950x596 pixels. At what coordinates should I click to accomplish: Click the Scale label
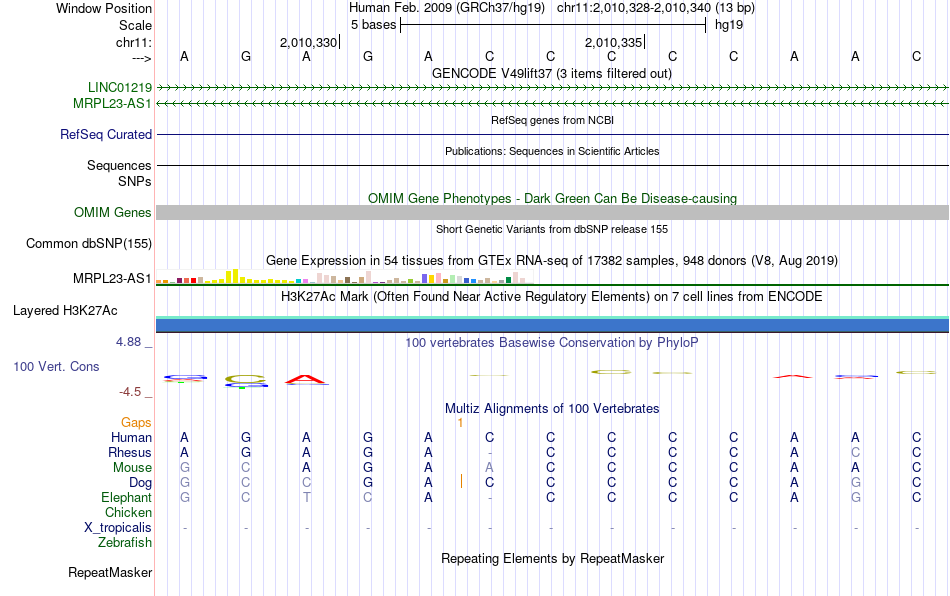pos(136,25)
